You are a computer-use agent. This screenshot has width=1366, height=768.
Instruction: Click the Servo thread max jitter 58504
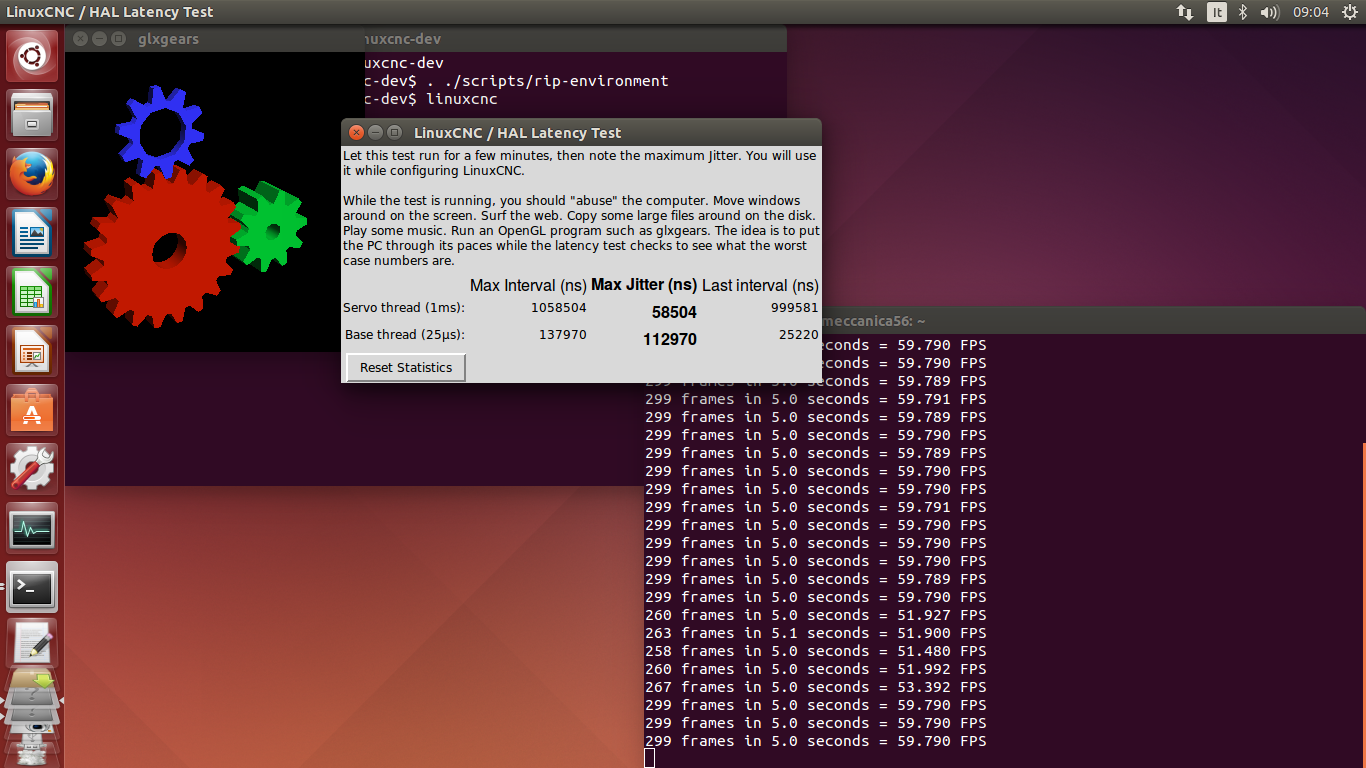(x=674, y=312)
